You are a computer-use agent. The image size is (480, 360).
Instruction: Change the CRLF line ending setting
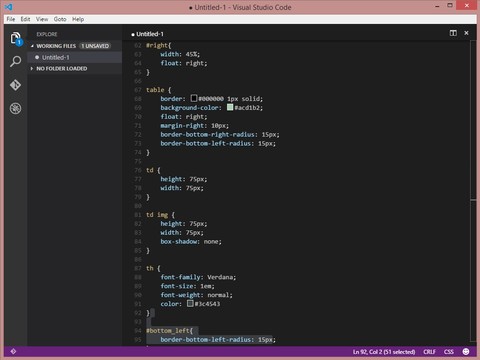tap(429, 352)
